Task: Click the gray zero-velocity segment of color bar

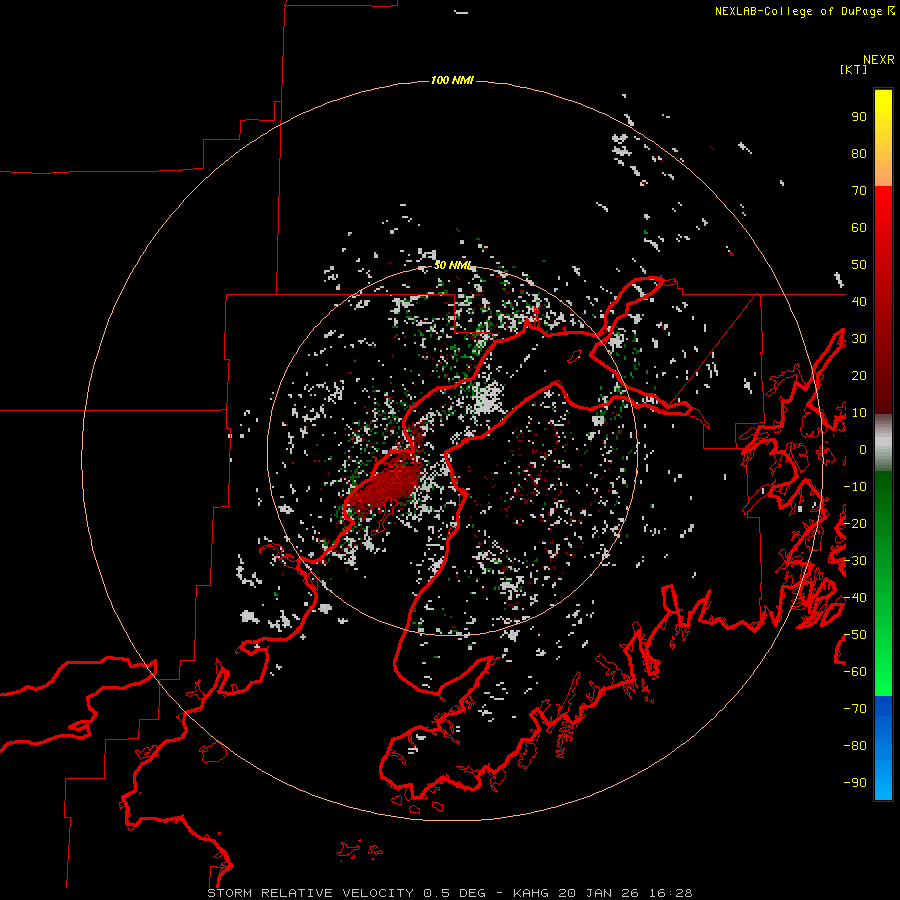Action: 883,443
